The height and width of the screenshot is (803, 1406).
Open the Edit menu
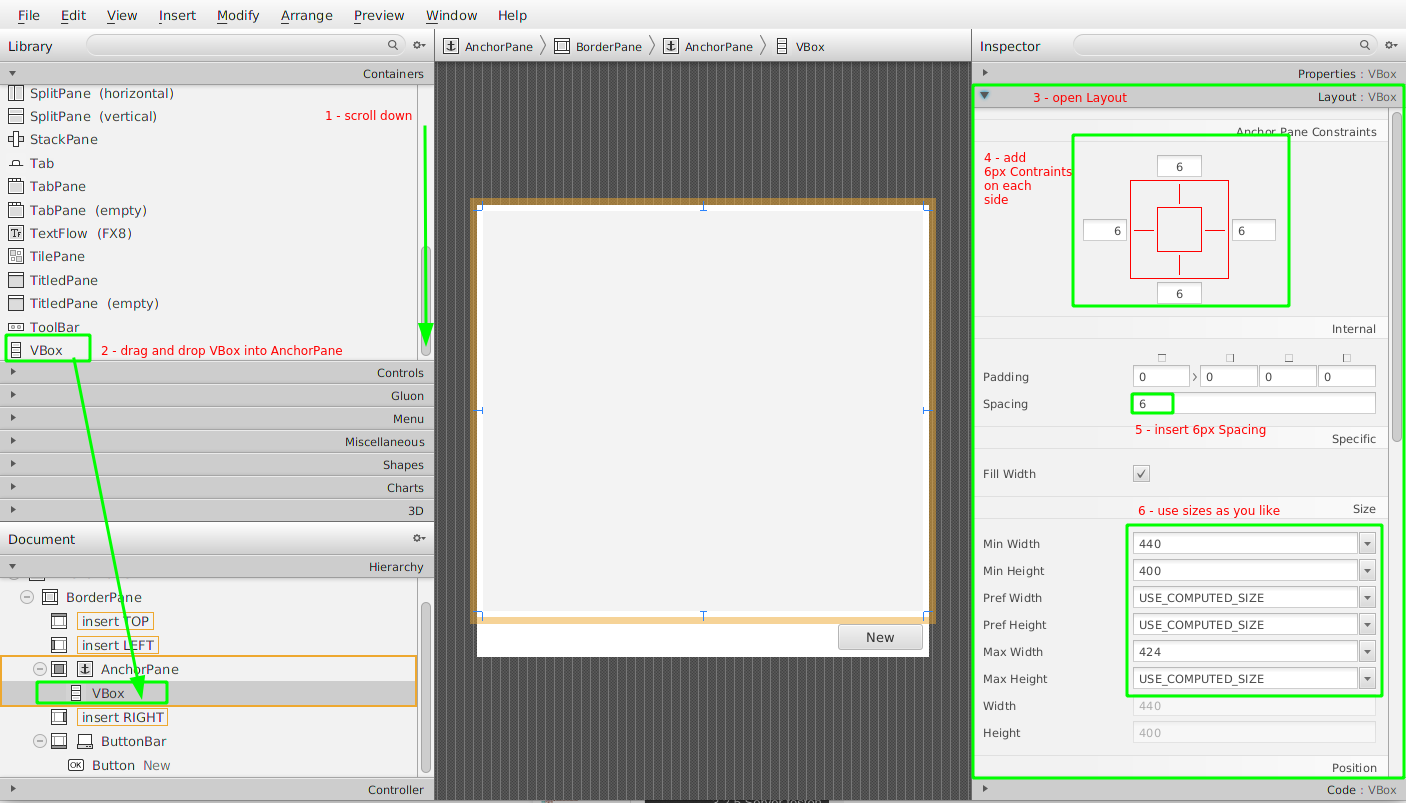[73, 15]
